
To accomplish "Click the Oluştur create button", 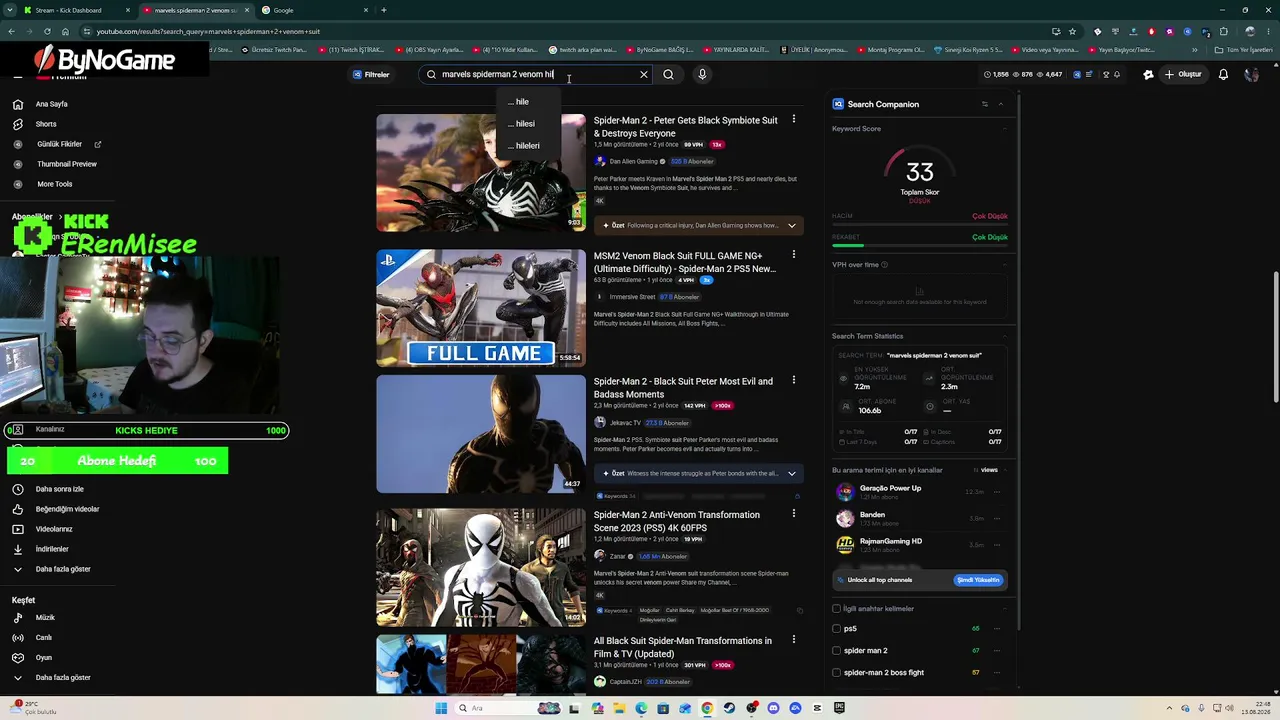I will tap(1182, 74).
